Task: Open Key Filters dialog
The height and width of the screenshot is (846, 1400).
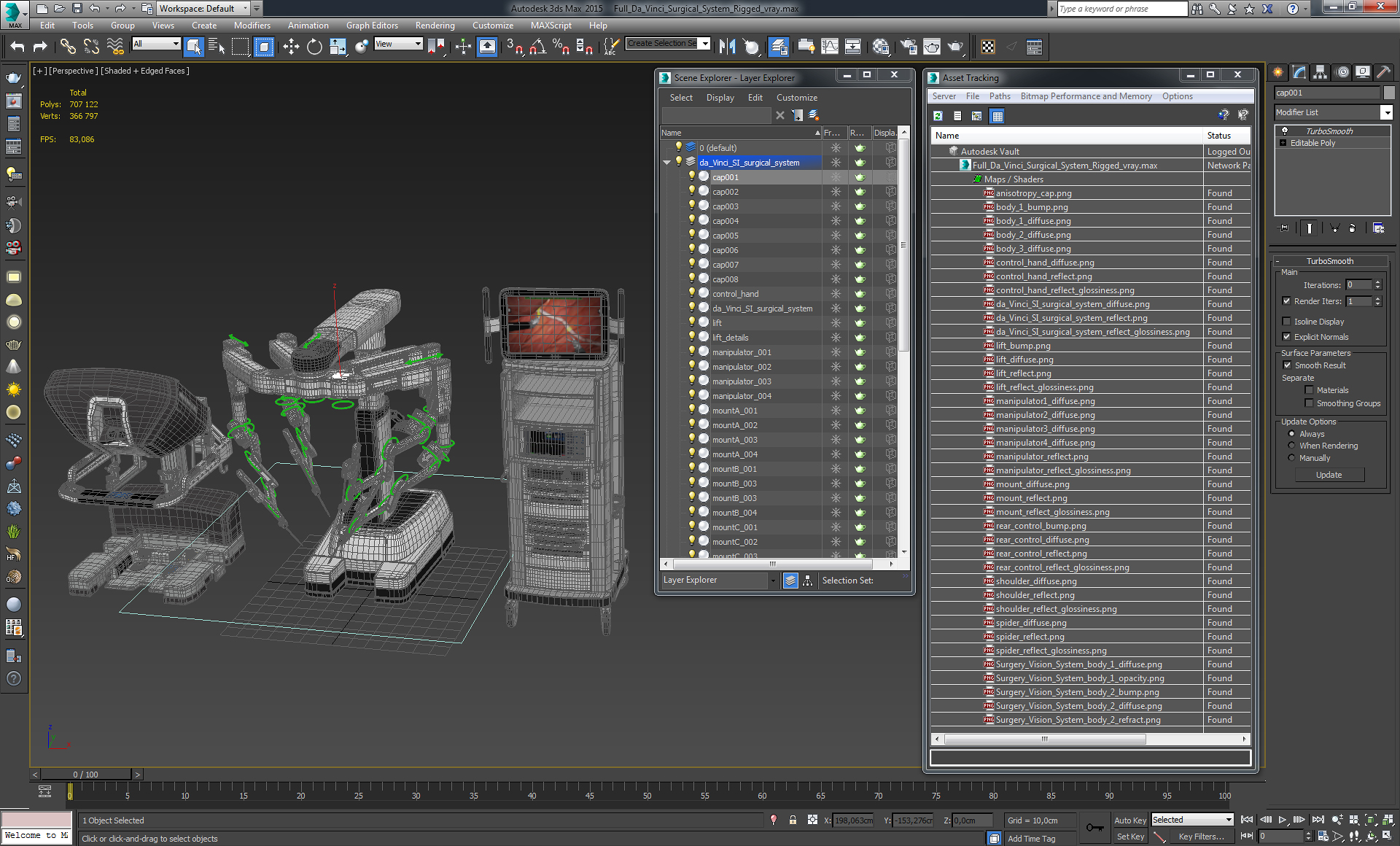Action: point(1200,837)
